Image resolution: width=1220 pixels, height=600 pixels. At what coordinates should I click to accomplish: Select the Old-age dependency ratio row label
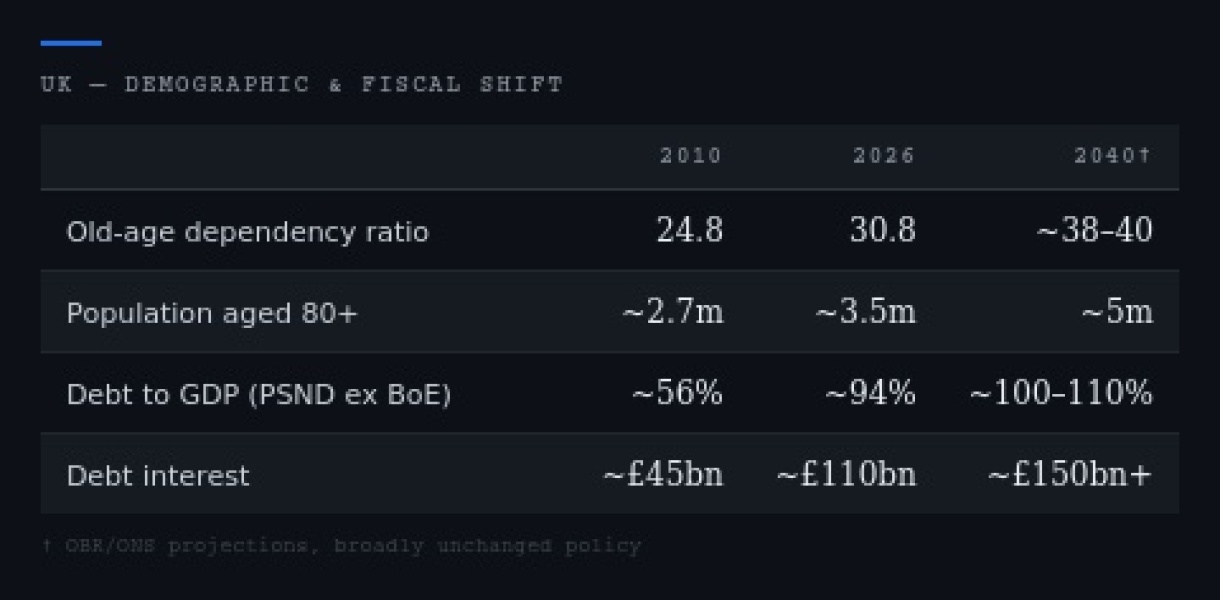(x=248, y=232)
